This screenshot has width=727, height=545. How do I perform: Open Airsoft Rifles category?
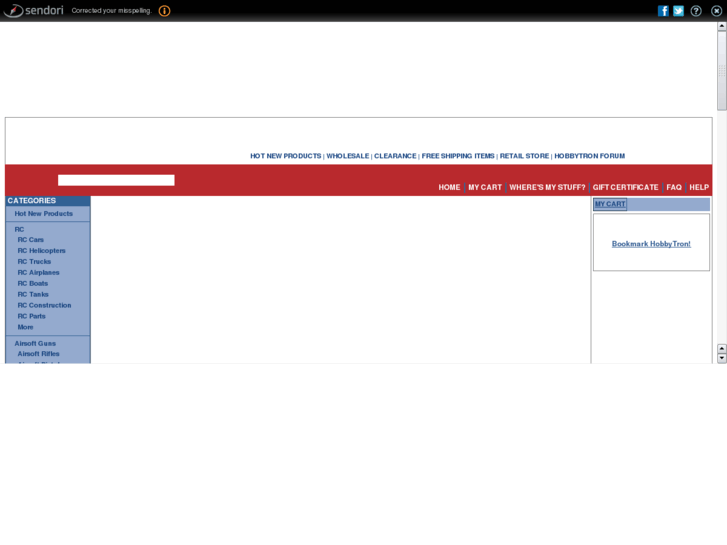pyautogui.click(x=38, y=354)
